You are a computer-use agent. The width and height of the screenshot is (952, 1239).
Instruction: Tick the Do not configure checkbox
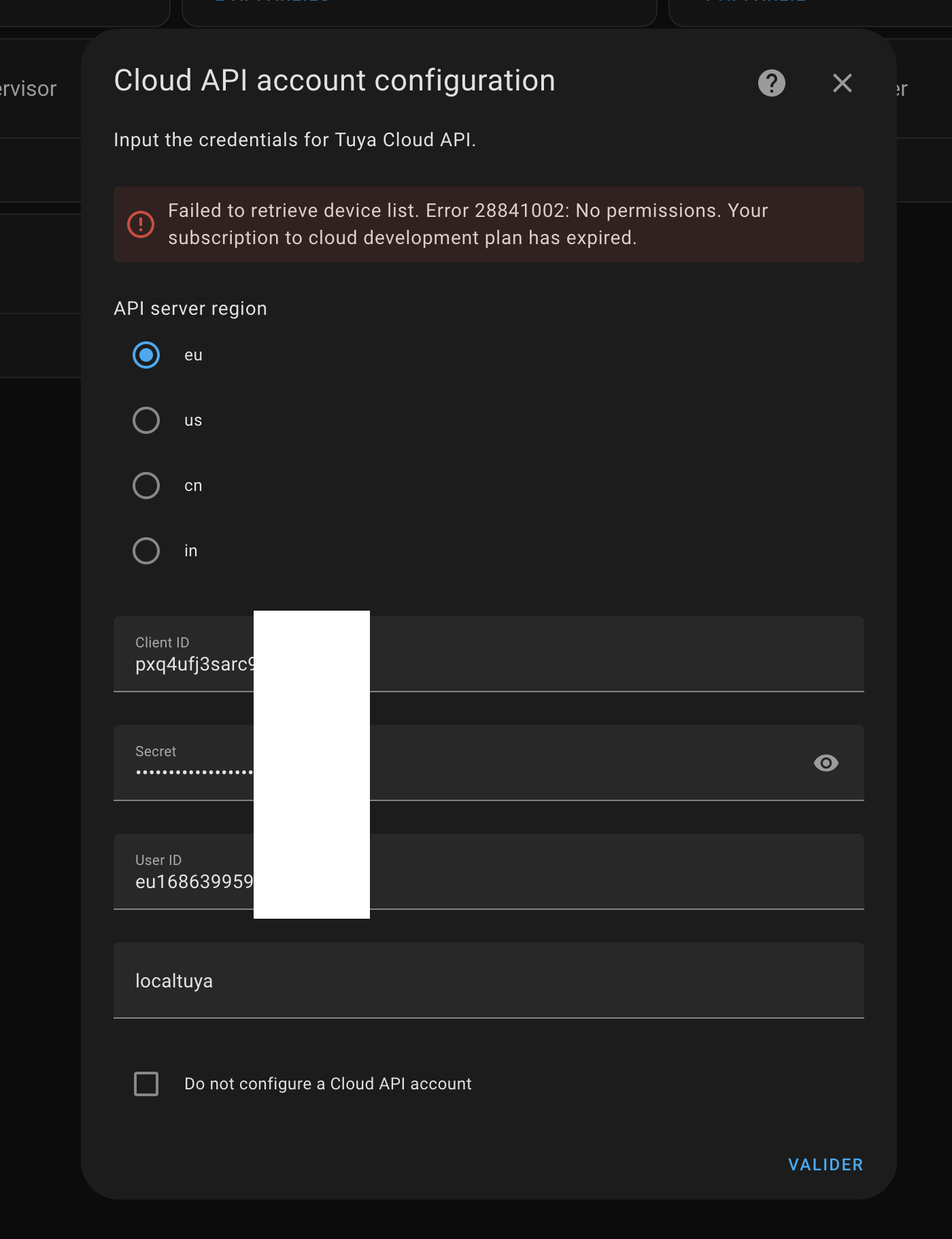(146, 1084)
